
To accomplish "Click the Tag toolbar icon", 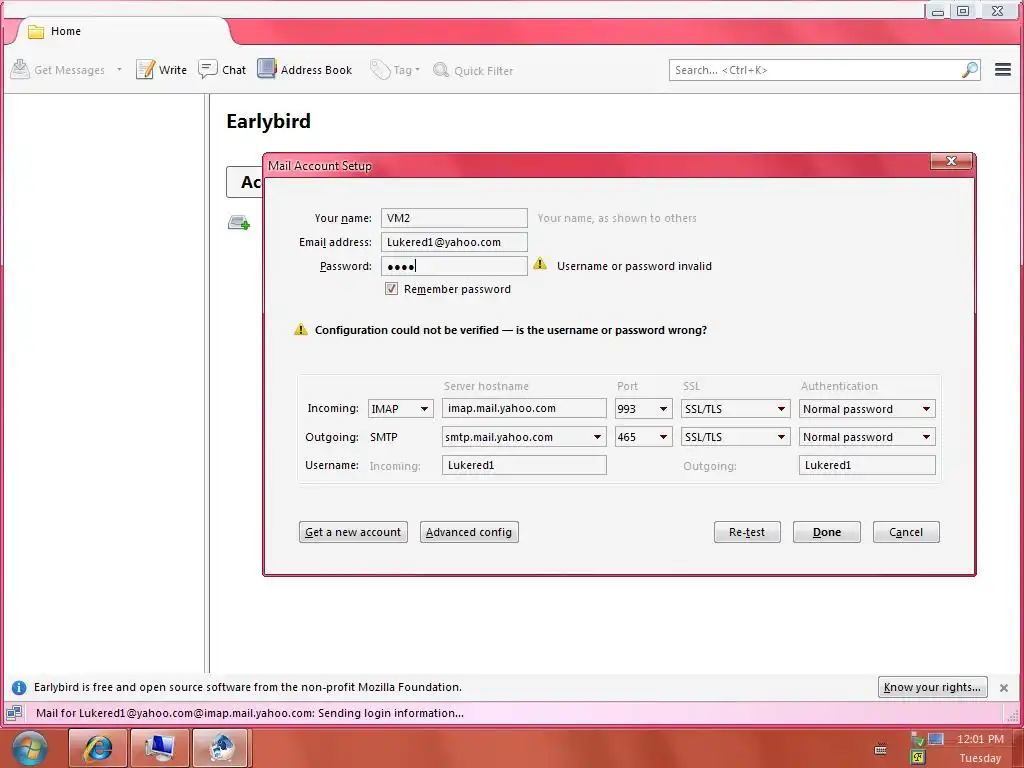I will [x=379, y=69].
